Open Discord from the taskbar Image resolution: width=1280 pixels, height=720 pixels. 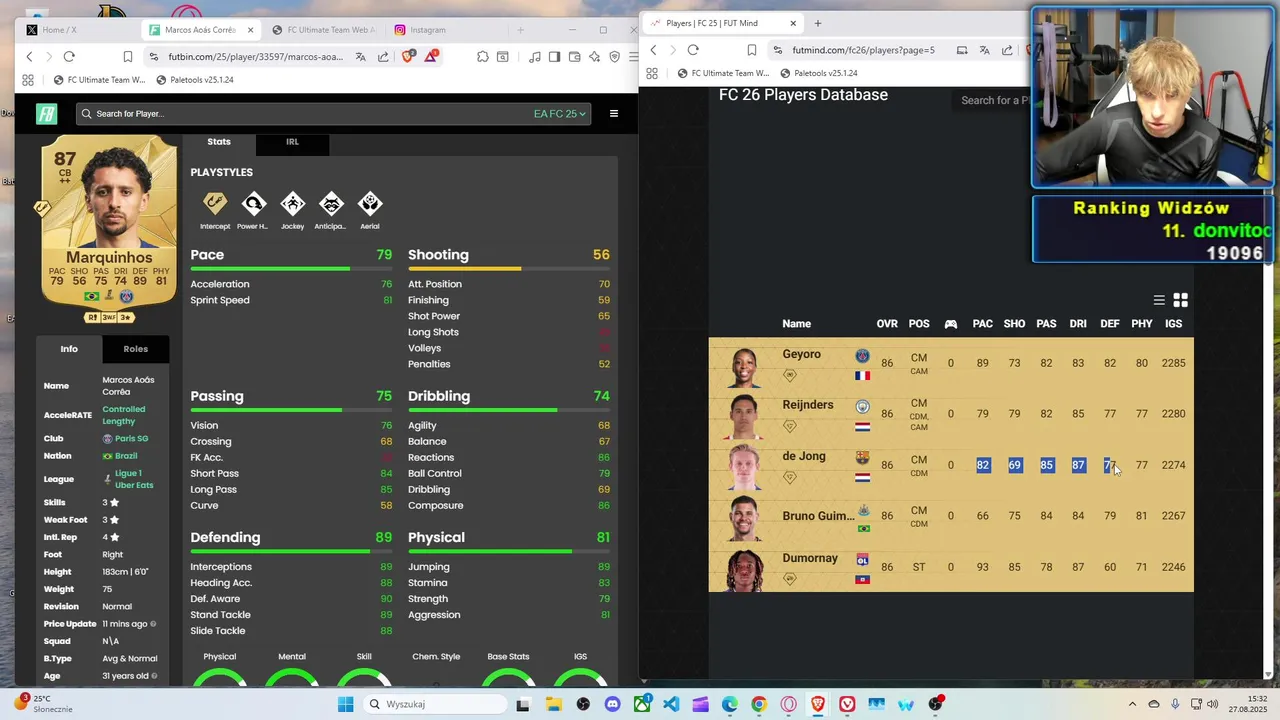coord(613,705)
